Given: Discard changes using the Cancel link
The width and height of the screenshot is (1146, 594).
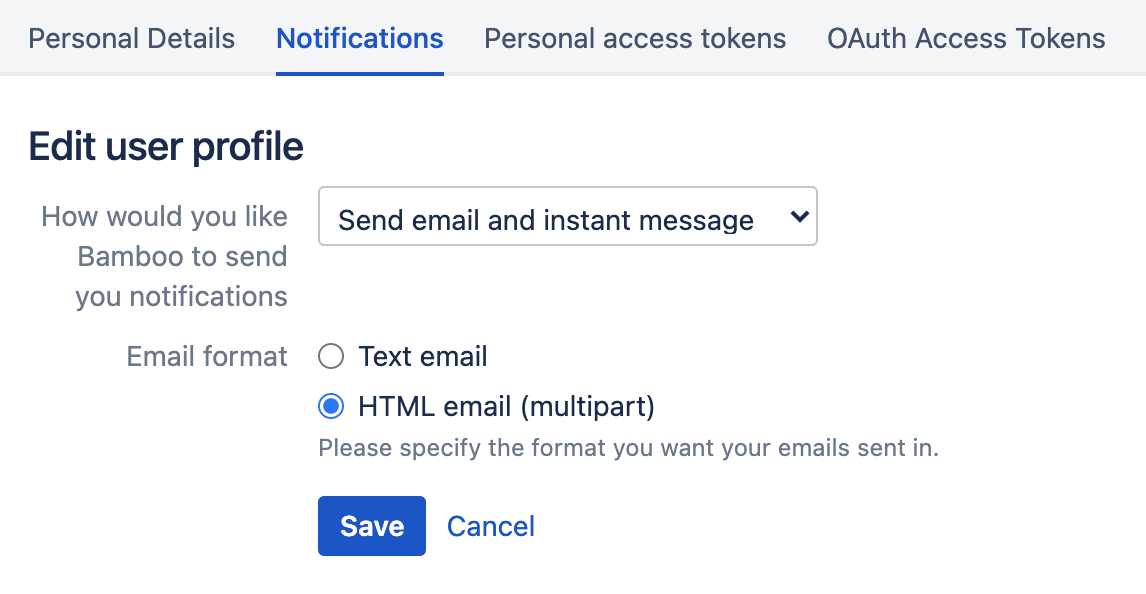Looking at the screenshot, I should [x=490, y=526].
